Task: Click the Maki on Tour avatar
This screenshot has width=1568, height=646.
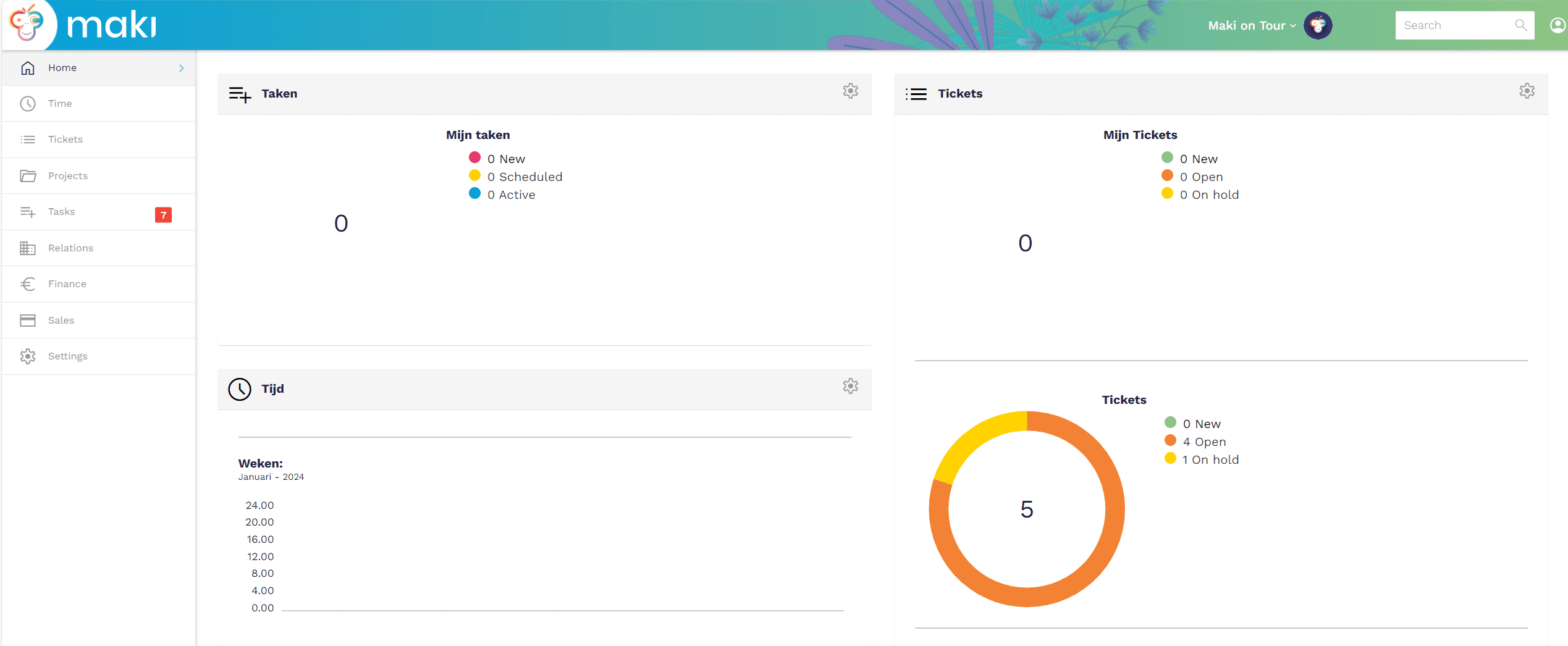Action: point(1317,25)
